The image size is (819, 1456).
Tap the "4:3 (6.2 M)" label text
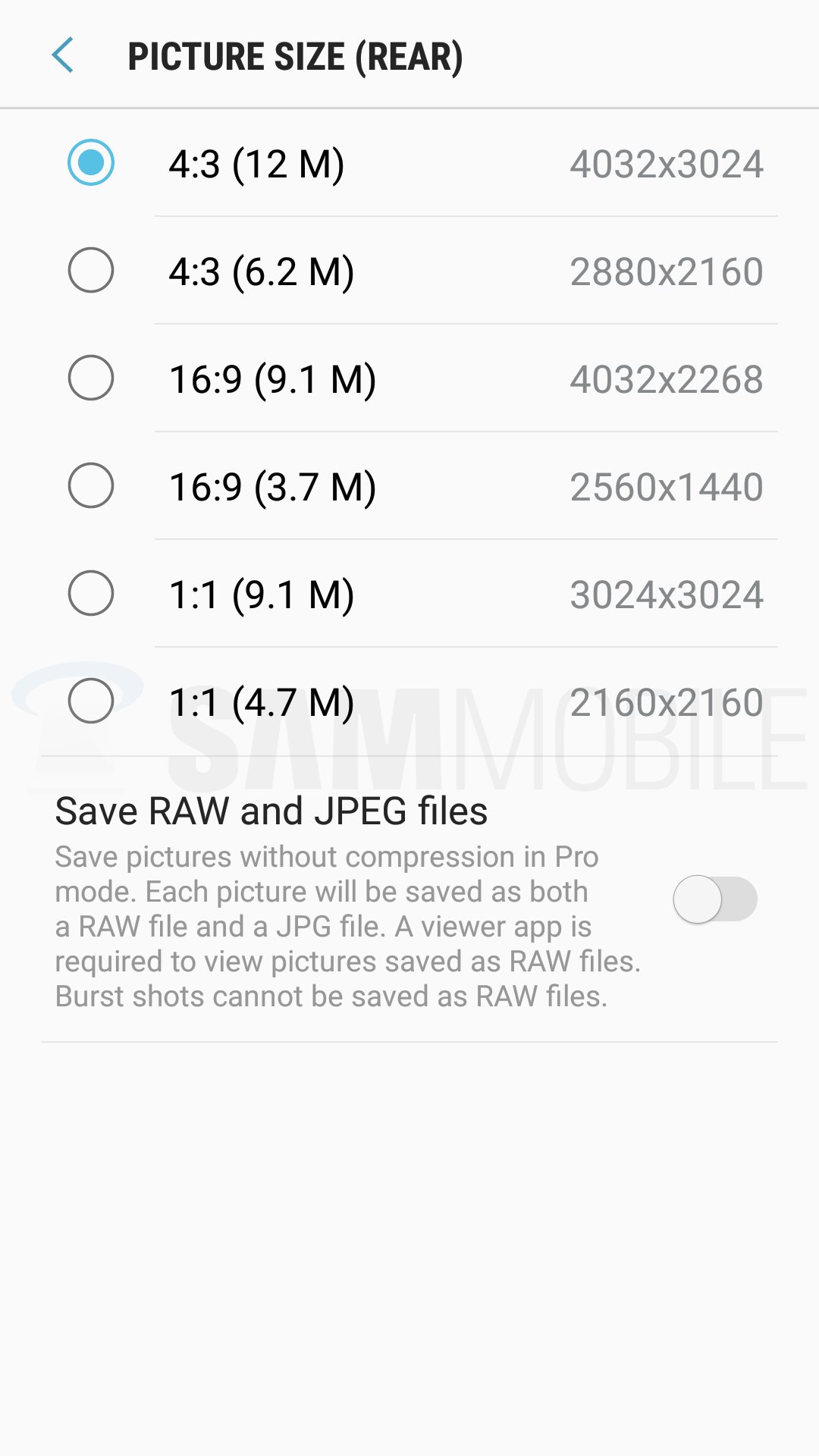pyautogui.click(x=261, y=272)
